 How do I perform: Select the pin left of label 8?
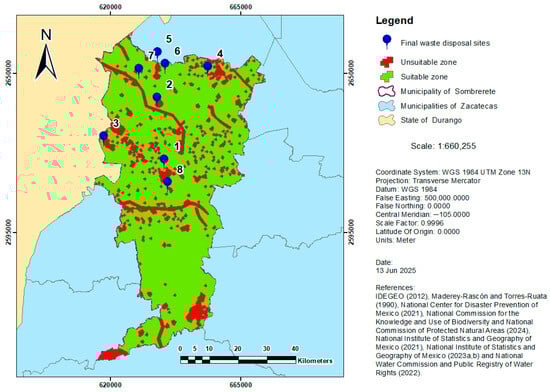[164, 161]
